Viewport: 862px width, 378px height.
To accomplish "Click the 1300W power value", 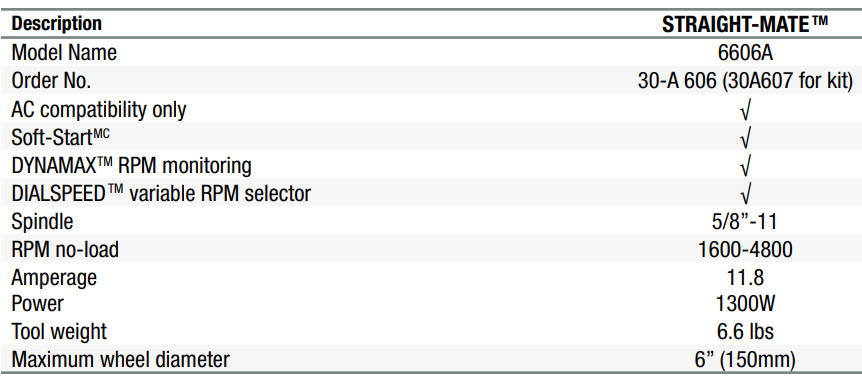I will click(745, 304).
